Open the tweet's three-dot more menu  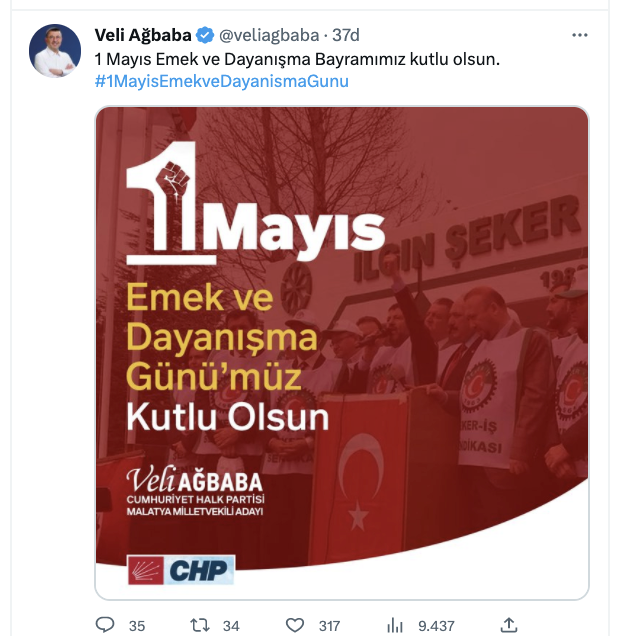pos(579,35)
